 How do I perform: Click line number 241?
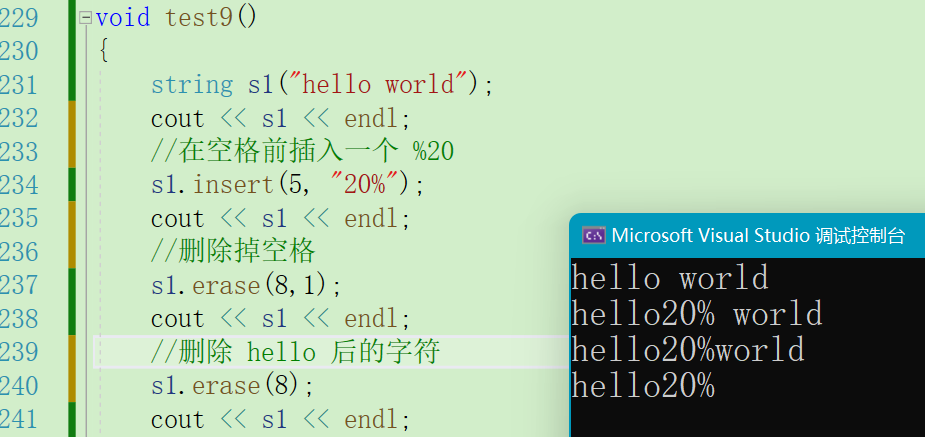[19, 419]
